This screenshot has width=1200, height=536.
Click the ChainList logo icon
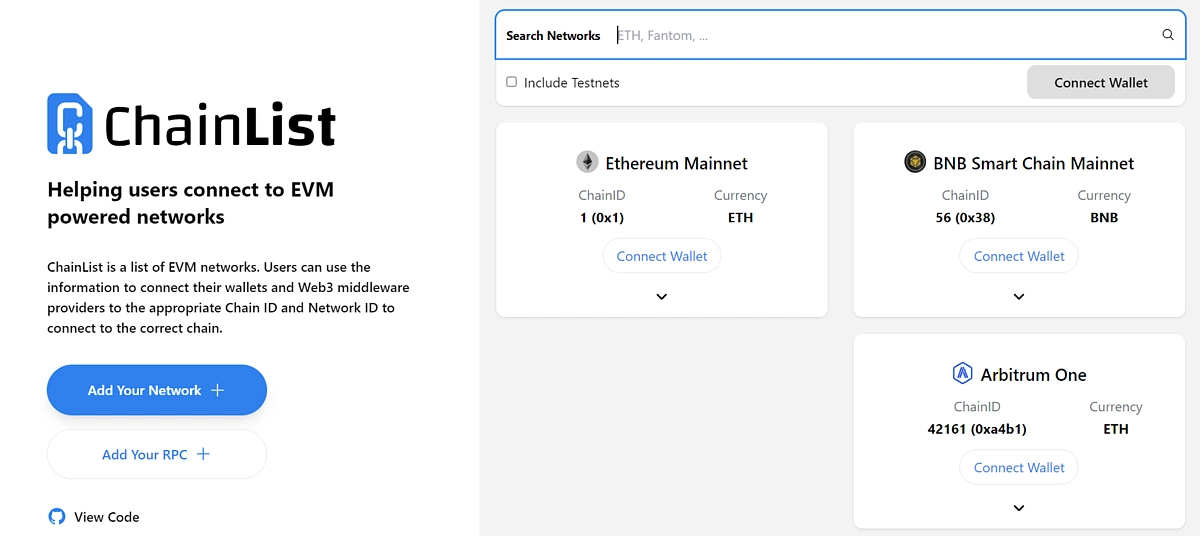(x=70, y=124)
